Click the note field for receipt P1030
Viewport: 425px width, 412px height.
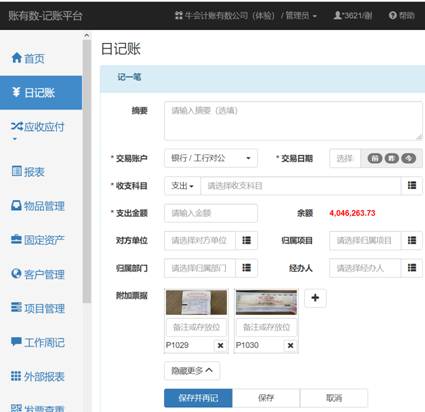266,327
